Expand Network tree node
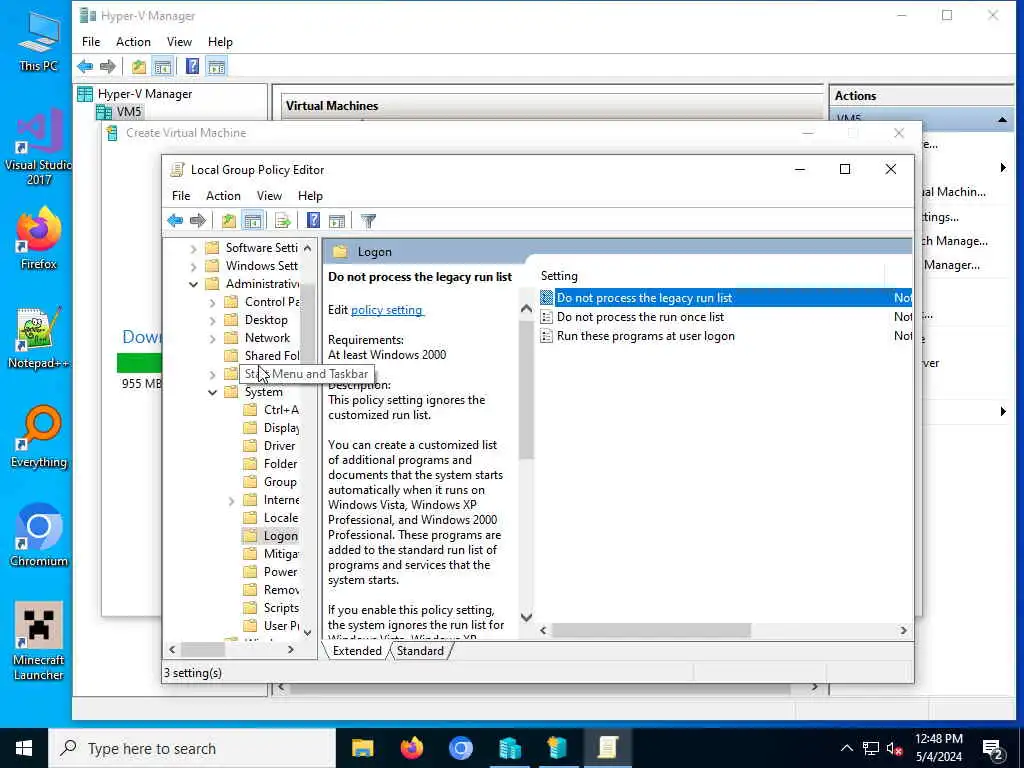This screenshot has width=1024, height=768. pyautogui.click(x=212, y=338)
